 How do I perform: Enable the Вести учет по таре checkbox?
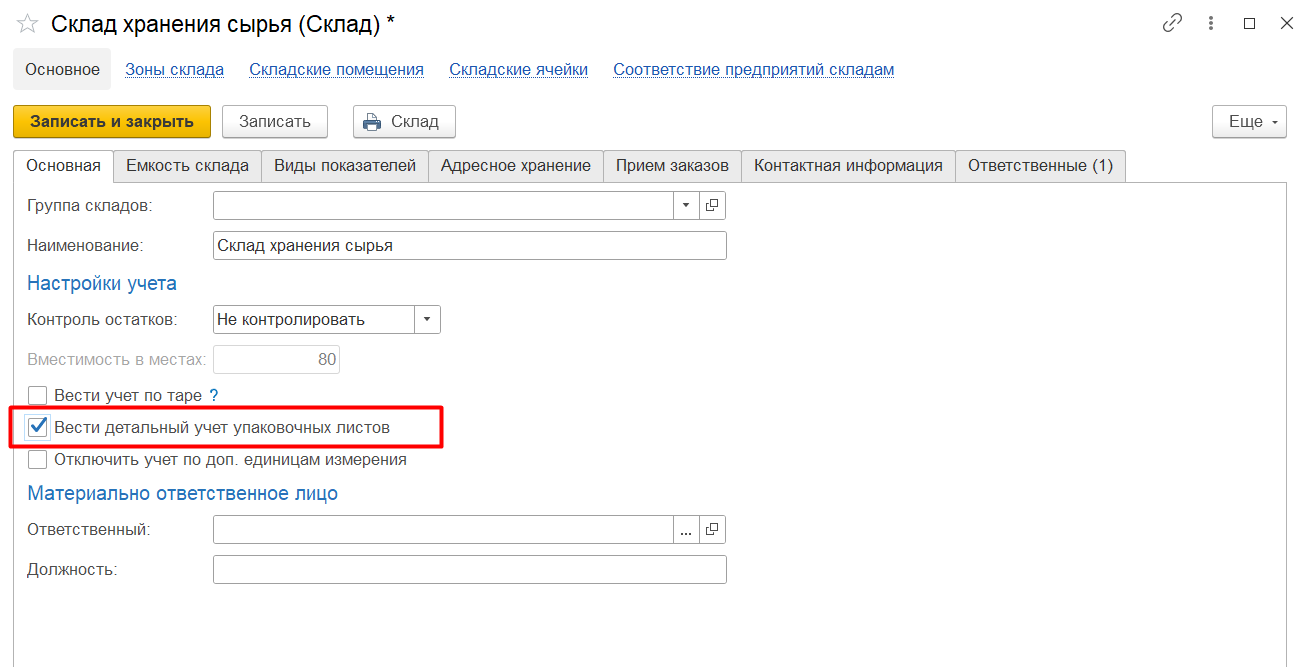pyautogui.click(x=38, y=396)
